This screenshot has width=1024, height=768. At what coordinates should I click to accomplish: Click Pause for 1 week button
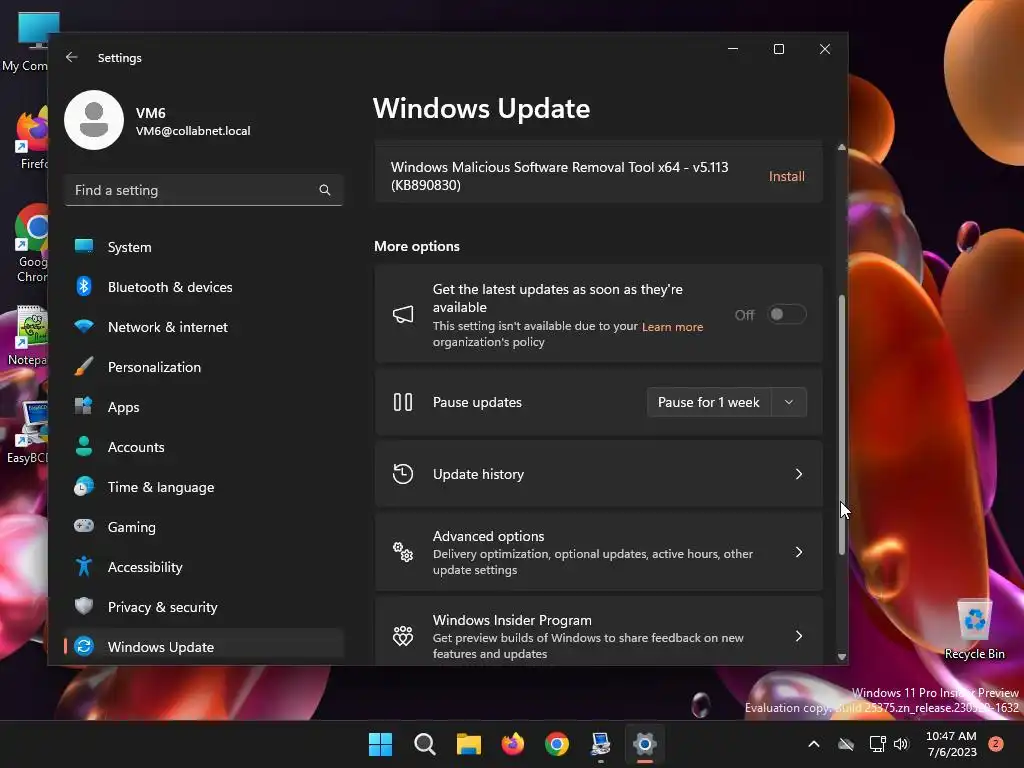(709, 402)
